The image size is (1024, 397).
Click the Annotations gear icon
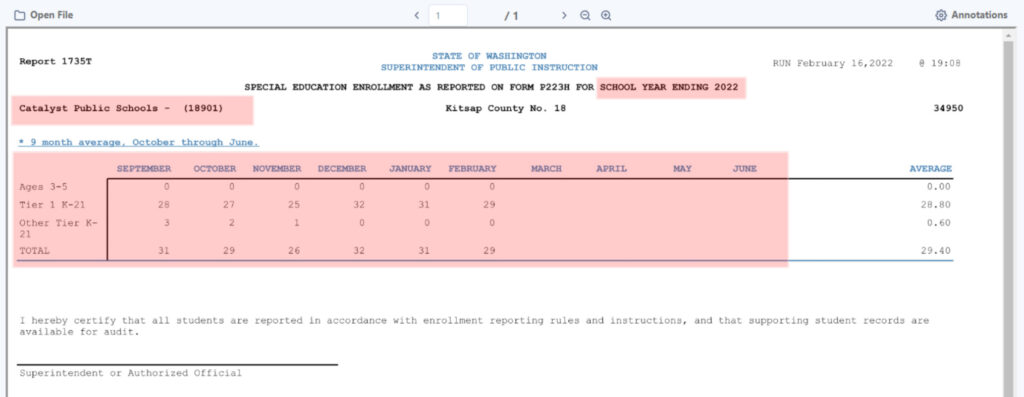[941, 15]
